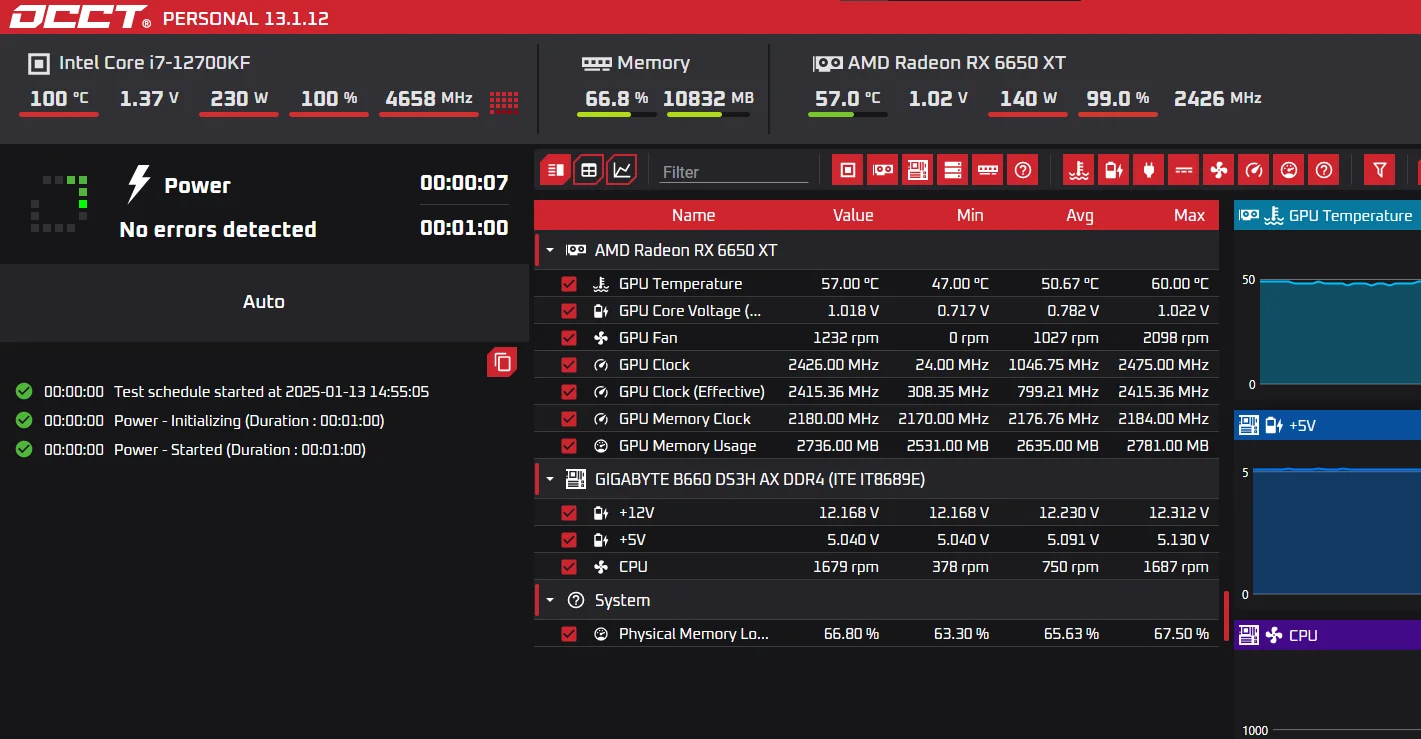Sort the table by the Max column header

pos(1190,215)
